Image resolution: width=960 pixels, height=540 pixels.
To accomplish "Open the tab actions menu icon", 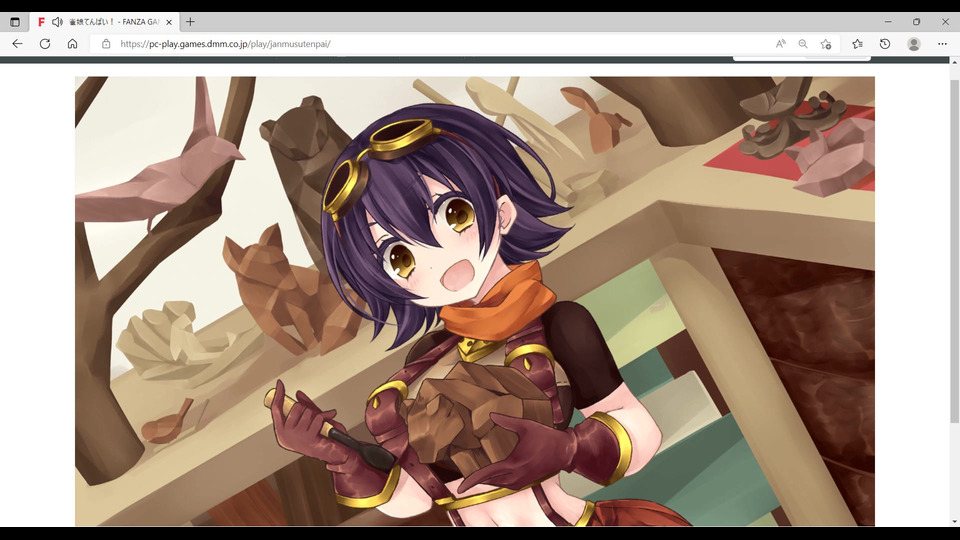I will (15, 22).
